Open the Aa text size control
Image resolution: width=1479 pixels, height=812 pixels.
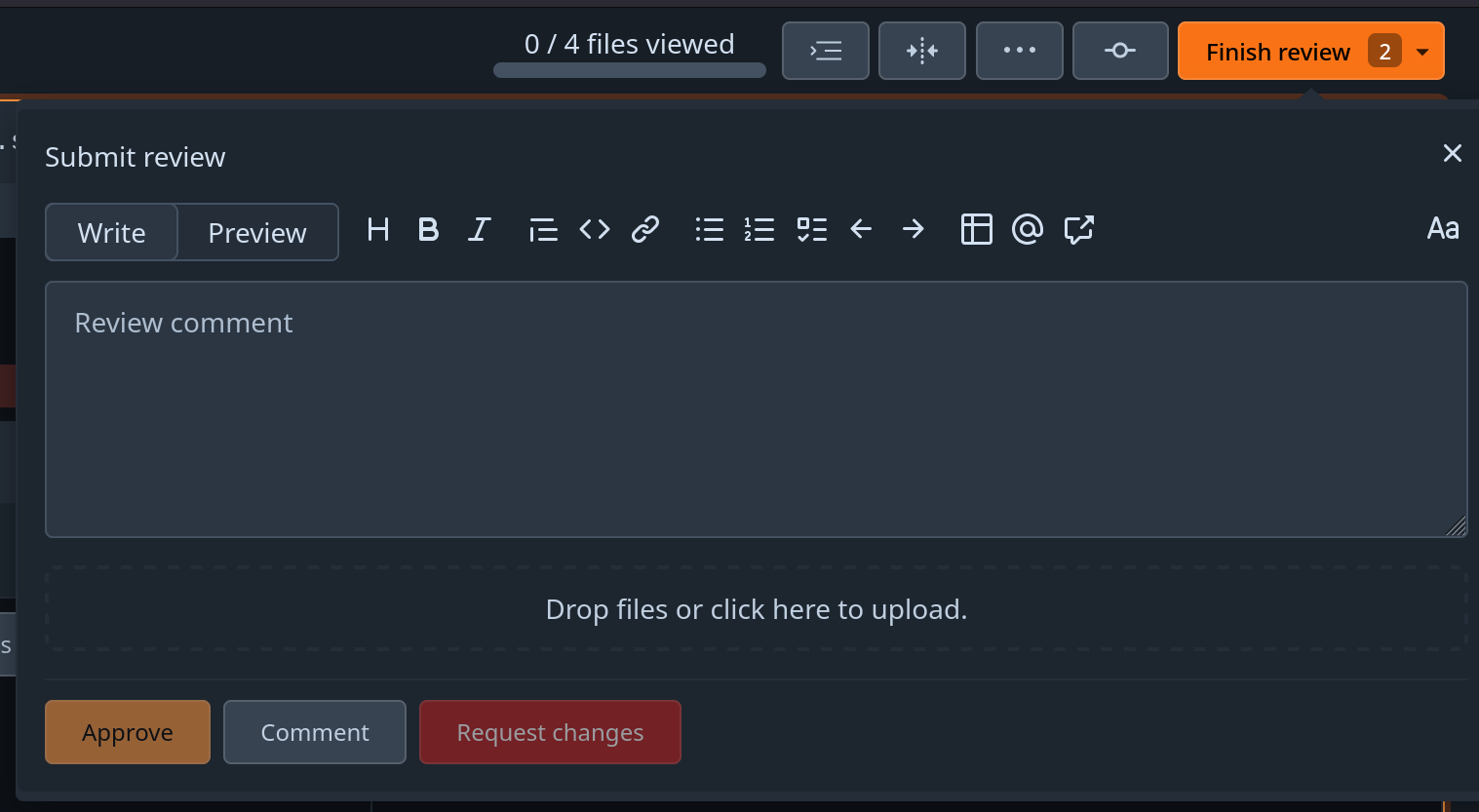1443,230
